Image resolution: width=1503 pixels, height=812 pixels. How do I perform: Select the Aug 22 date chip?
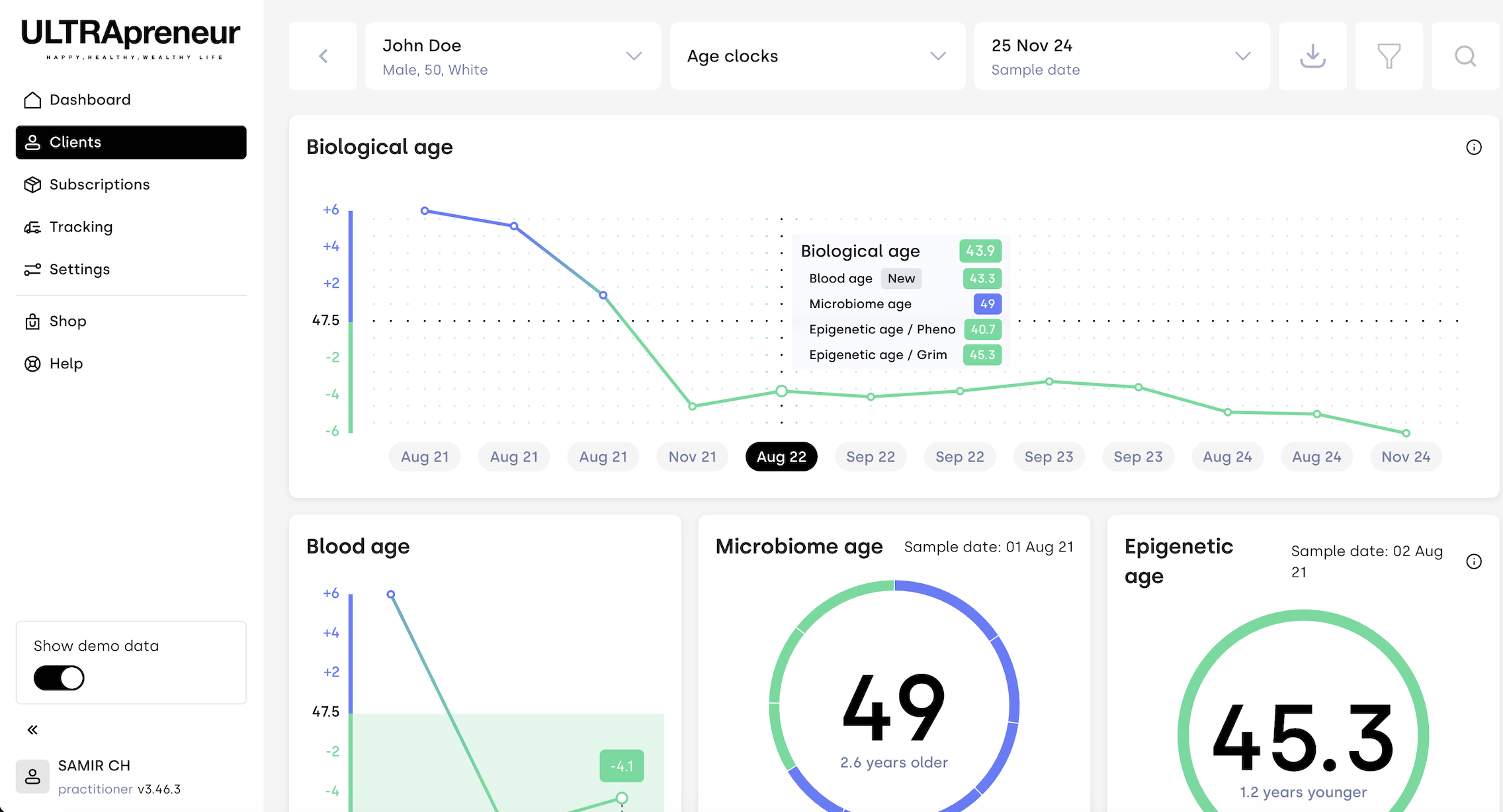781,457
